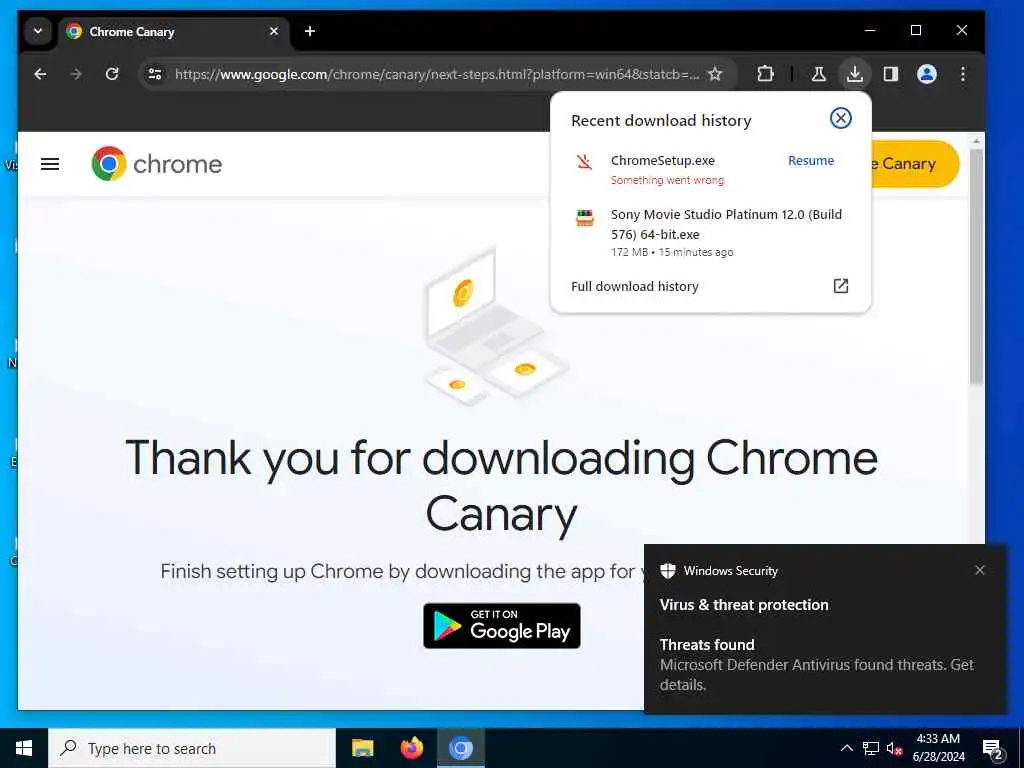View site information icon in address bar
This screenshot has height=768, width=1024.
coord(155,74)
